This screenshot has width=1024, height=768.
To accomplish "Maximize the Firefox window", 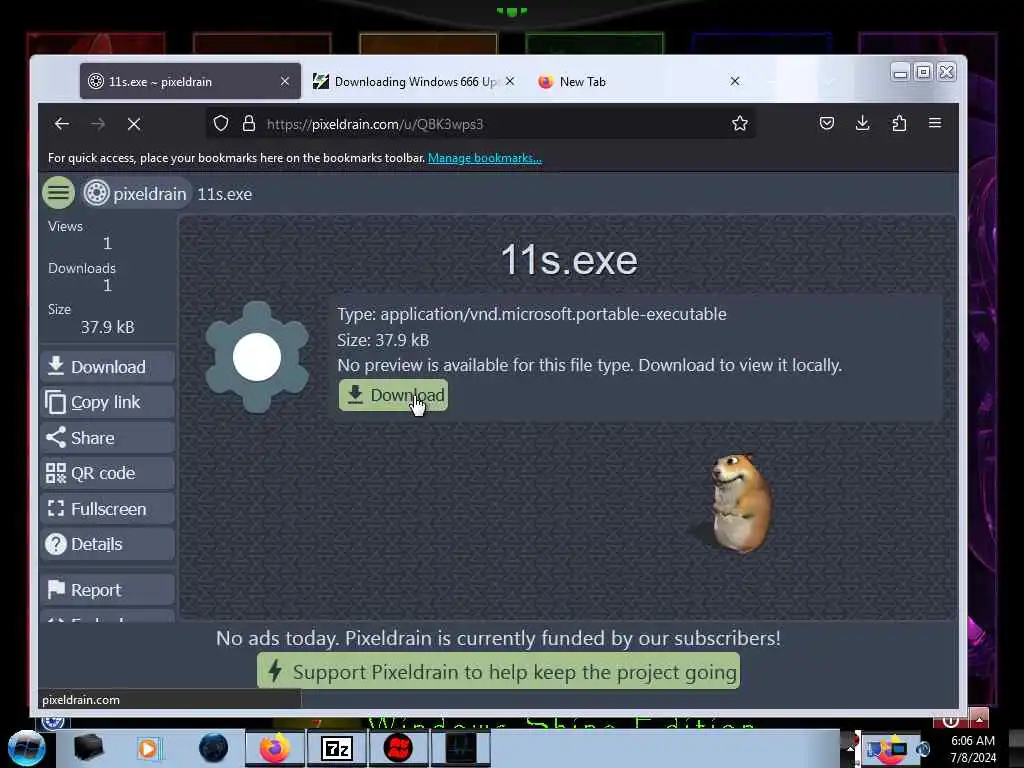I will click(923, 71).
